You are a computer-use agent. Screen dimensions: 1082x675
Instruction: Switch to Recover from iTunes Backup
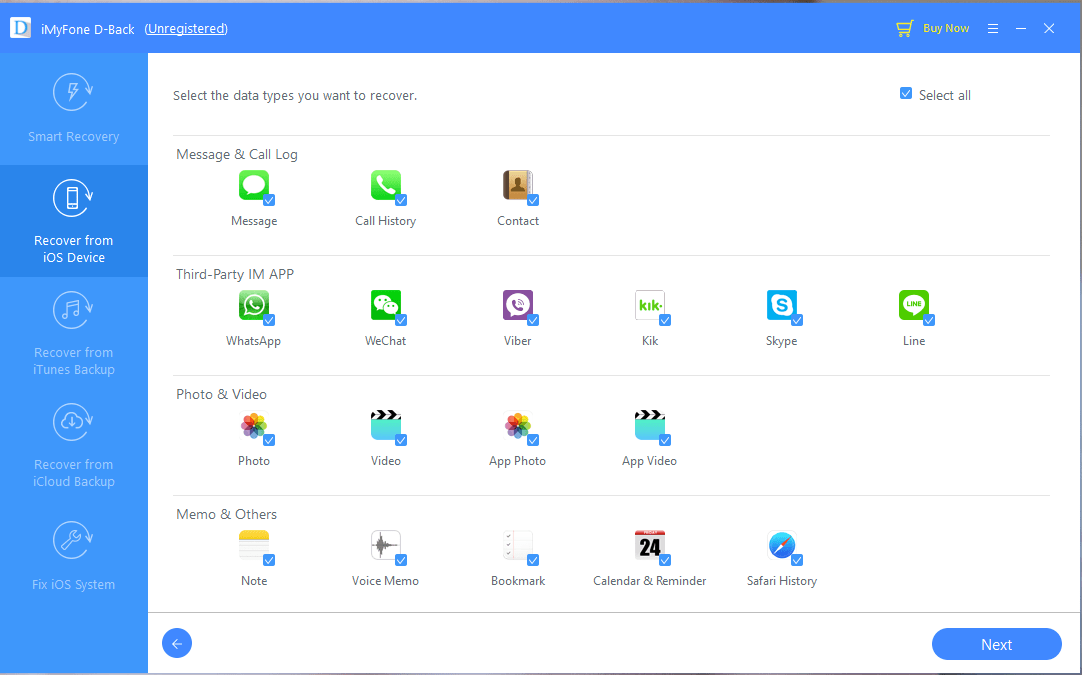(73, 335)
